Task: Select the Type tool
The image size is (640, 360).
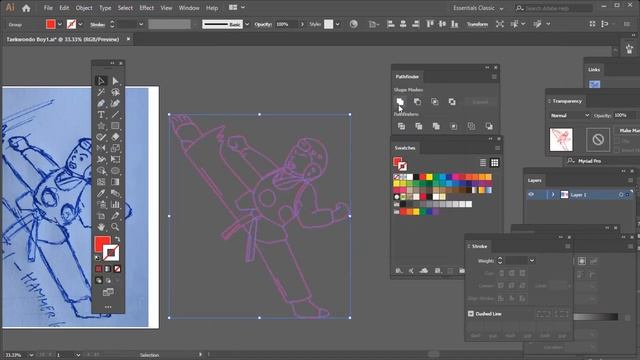Action: point(101,115)
